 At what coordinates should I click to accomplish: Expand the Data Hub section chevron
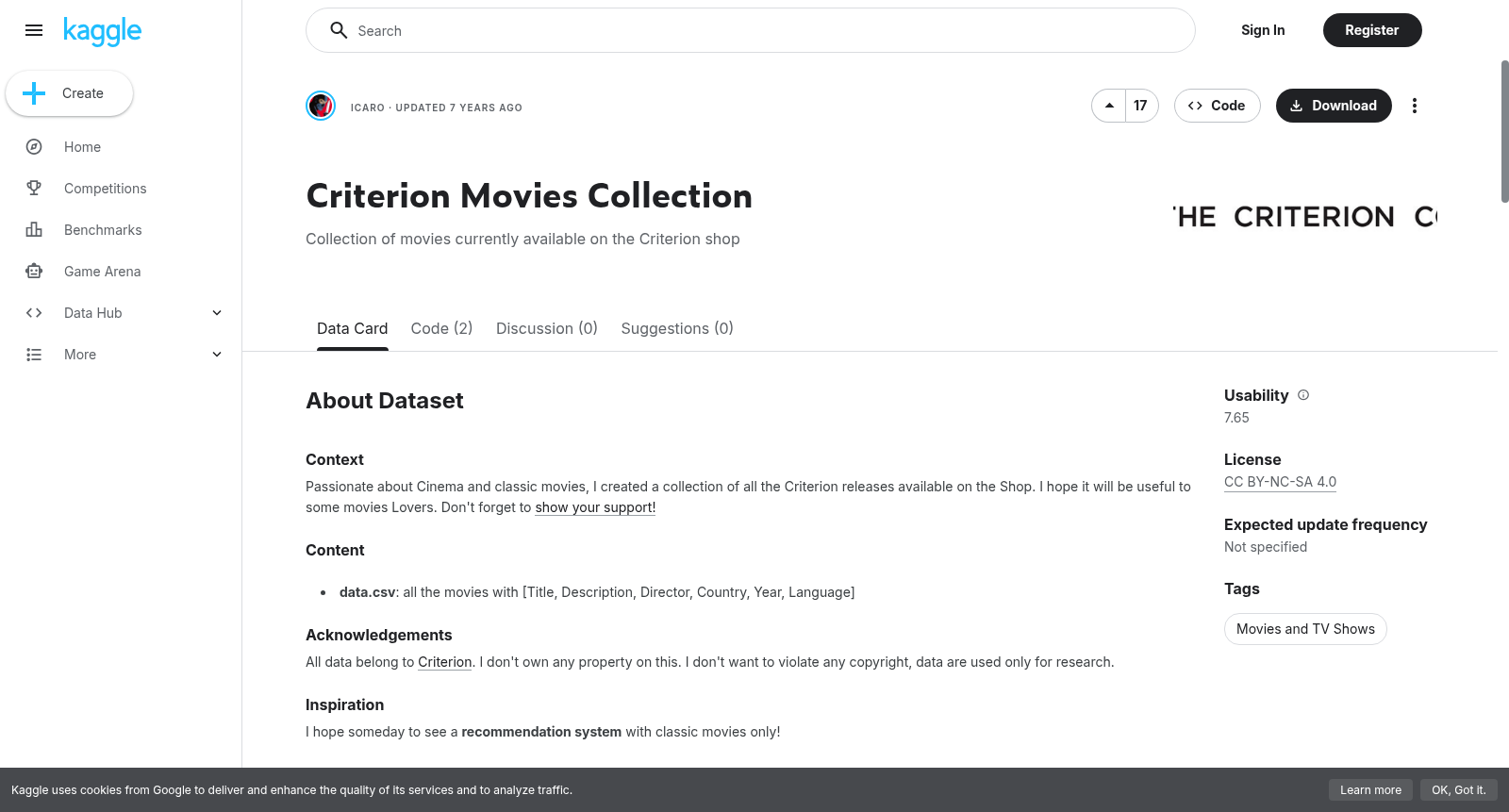(217, 313)
